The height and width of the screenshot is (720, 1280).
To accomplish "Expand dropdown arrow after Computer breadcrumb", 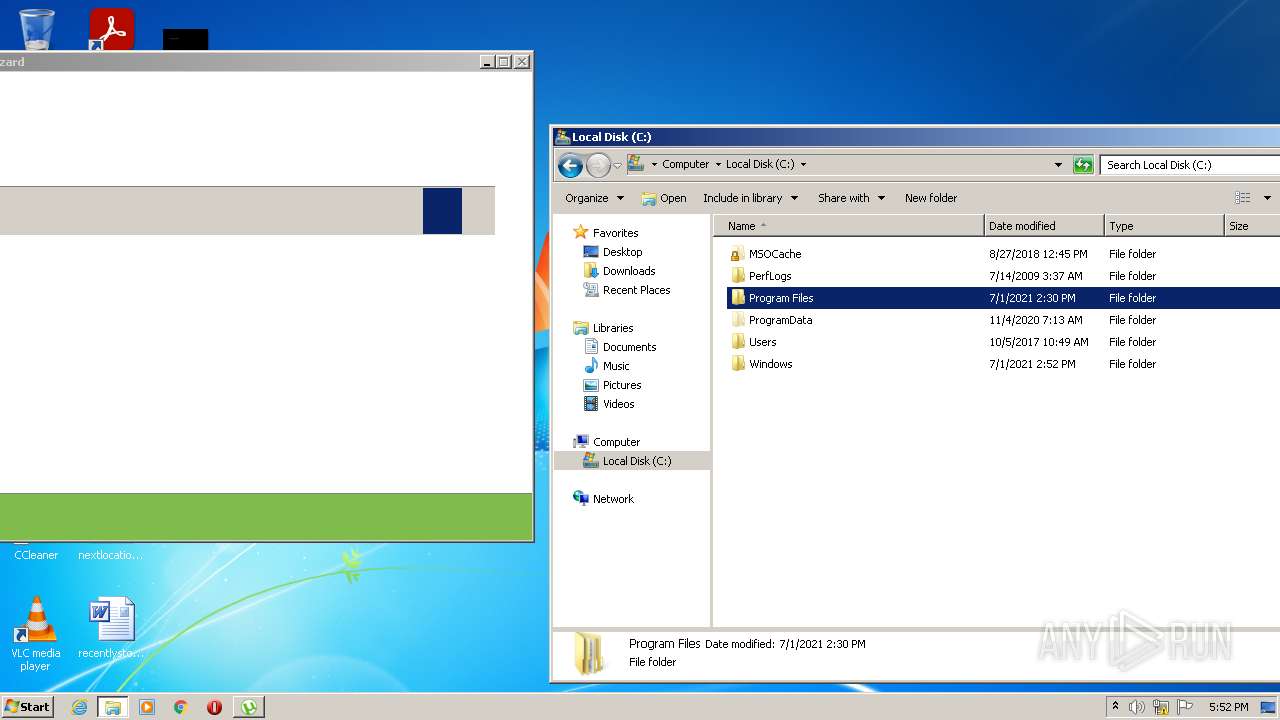I will click(x=718, y=164).
